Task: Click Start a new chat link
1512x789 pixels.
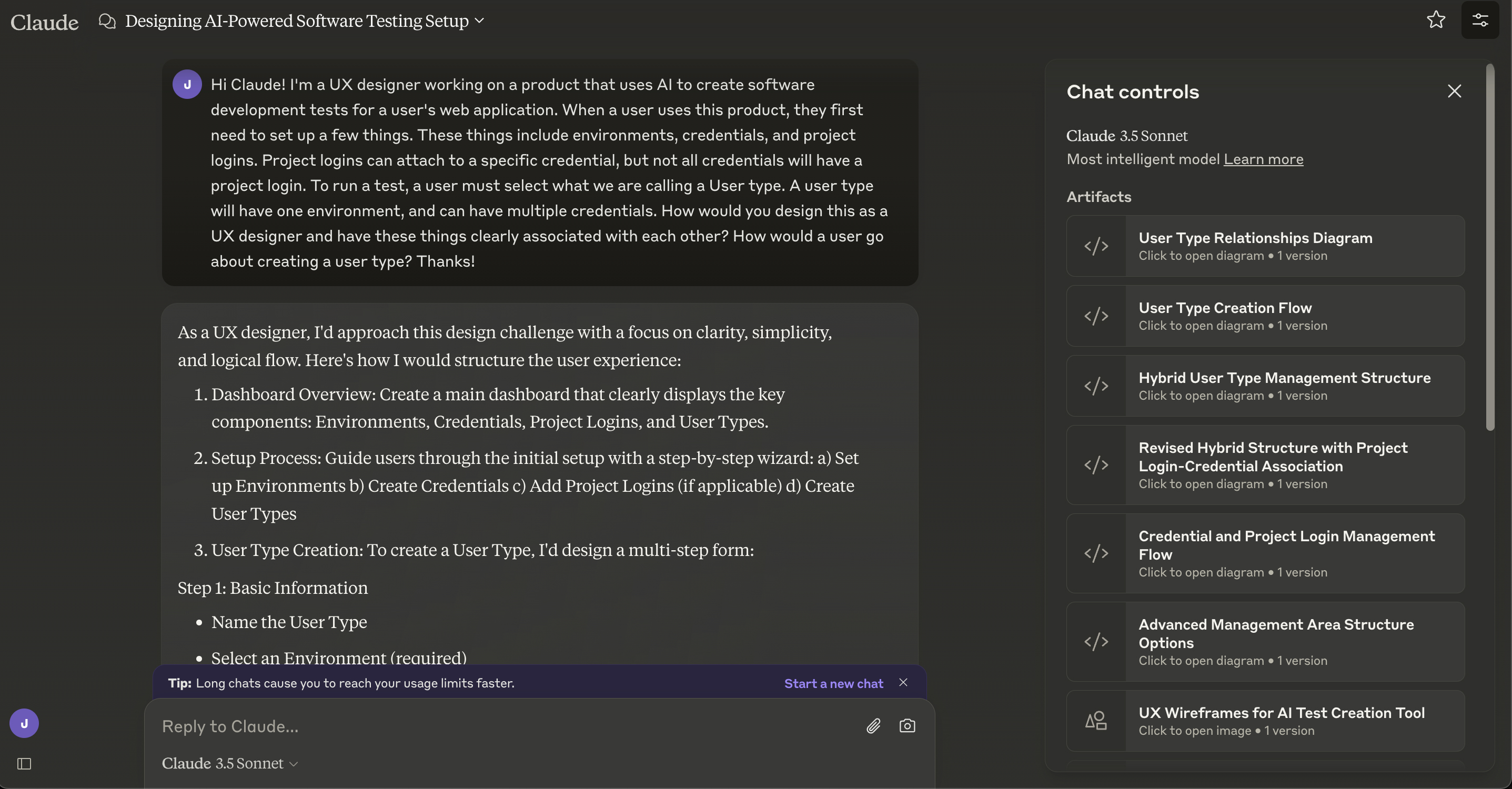Action: click(x=833, y=683)
